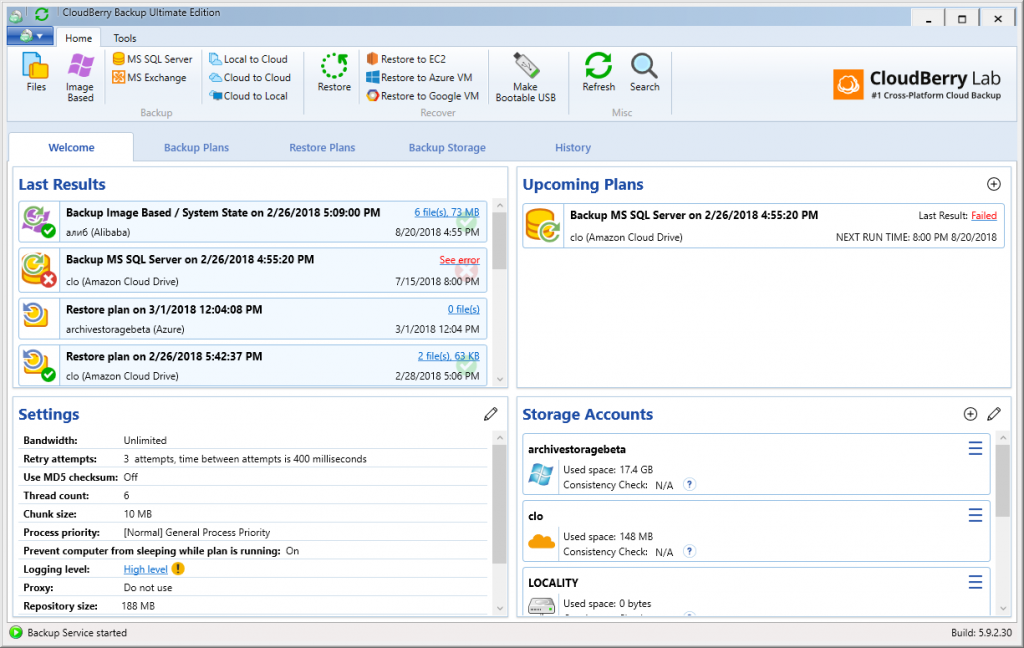Edit settings with the pencil icon
Viewport: 1024px width, 648px height.
click(x=491, y=413)
